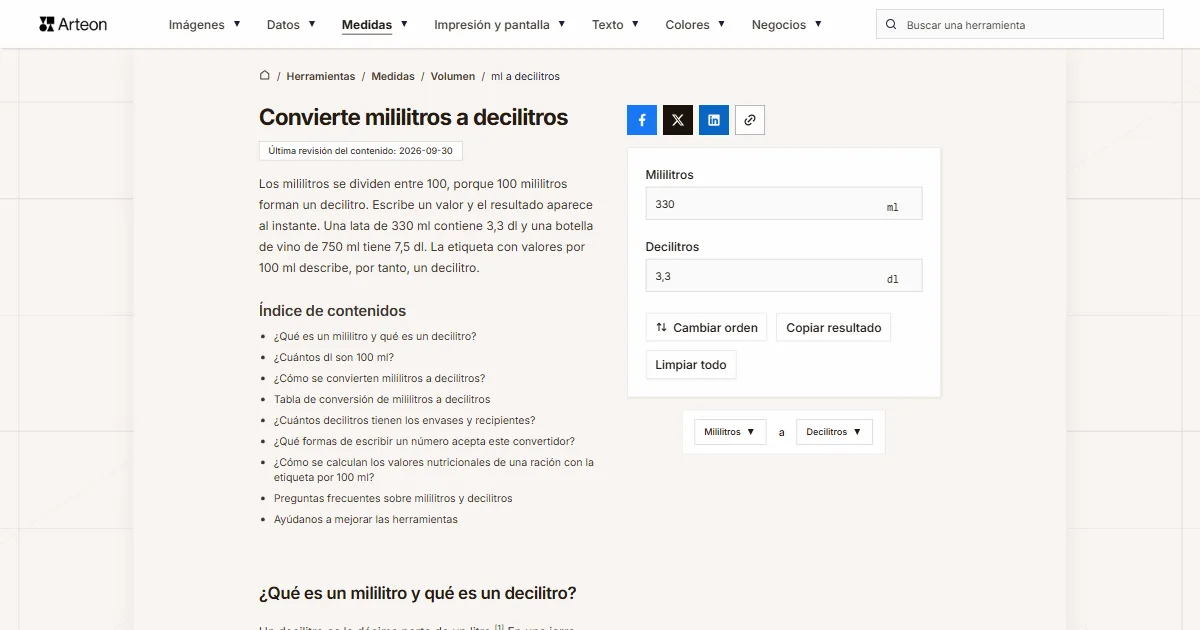Click the 'ml a decilitros' breadcrumb text
Screen dimensions: 1200x630
(x=525, y=76)
